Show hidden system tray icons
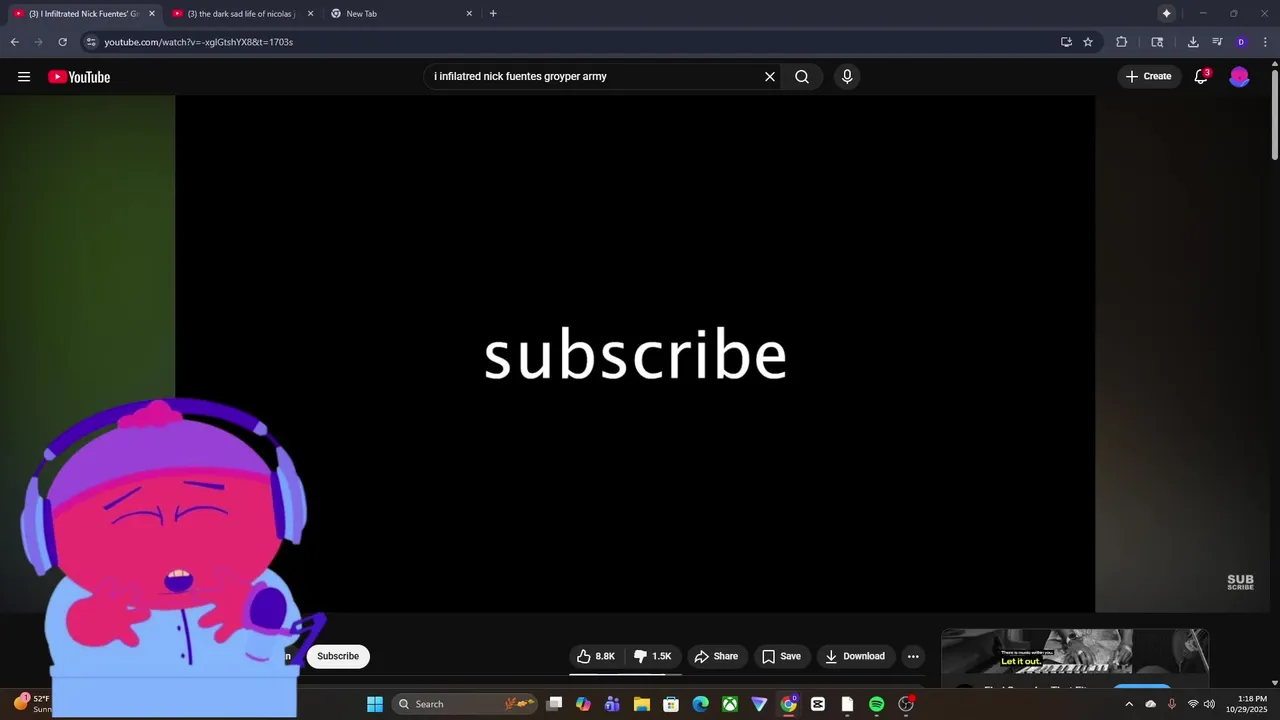The height and width of the screenshot is (720, 1280). point(1129,704)
